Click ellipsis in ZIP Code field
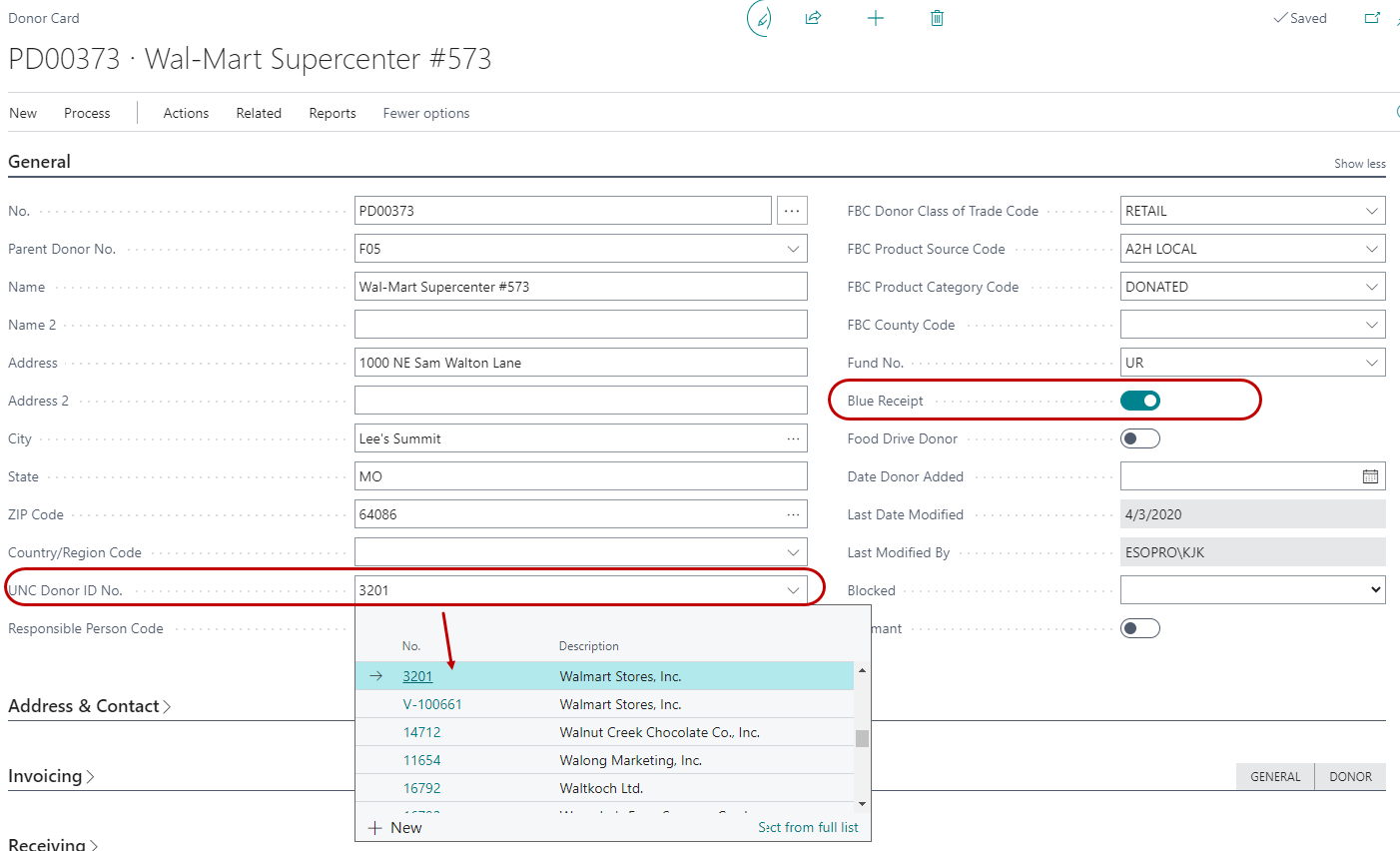Image resolution: width=1400 pixels, height=851 pixels. [793, 514]
